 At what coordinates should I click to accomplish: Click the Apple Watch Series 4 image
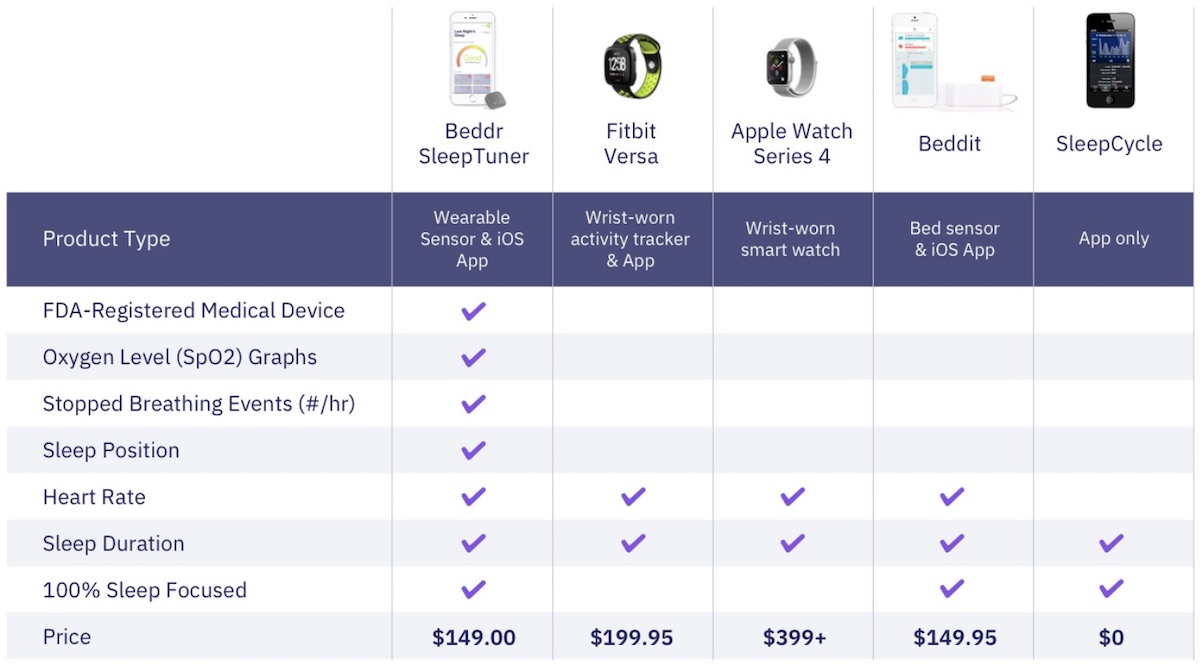791,66
